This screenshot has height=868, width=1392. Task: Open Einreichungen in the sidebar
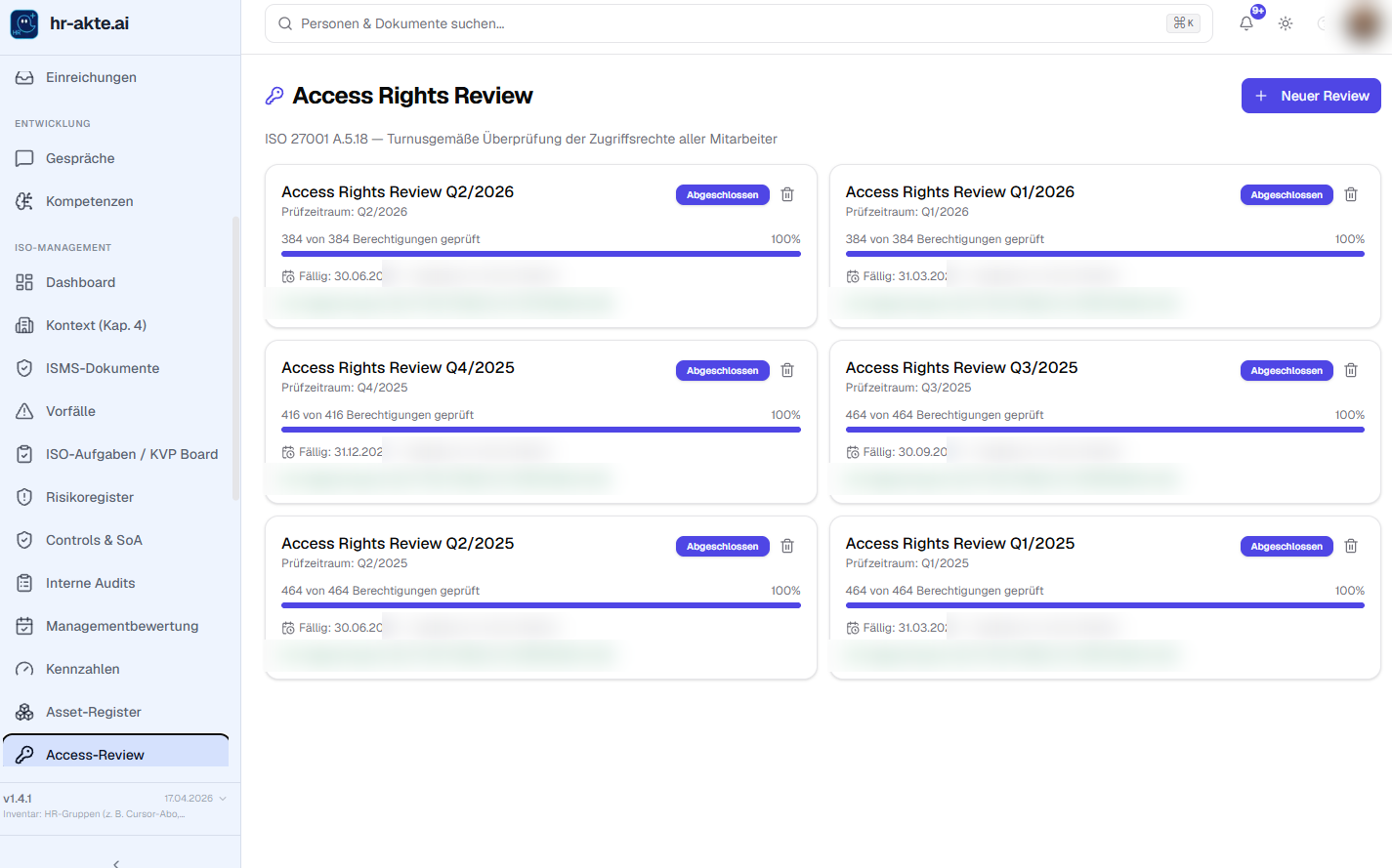117,77
